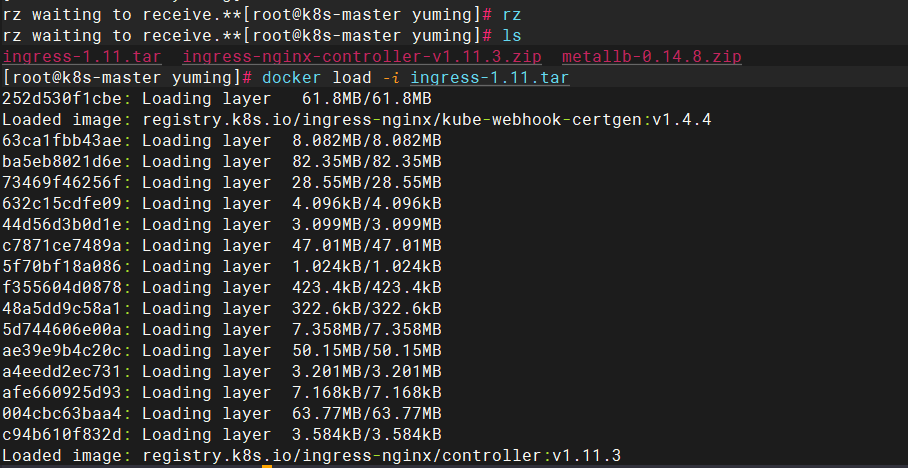908x468 pixels.
Task: Click the ls command text
Action: (x=512, y=36)
